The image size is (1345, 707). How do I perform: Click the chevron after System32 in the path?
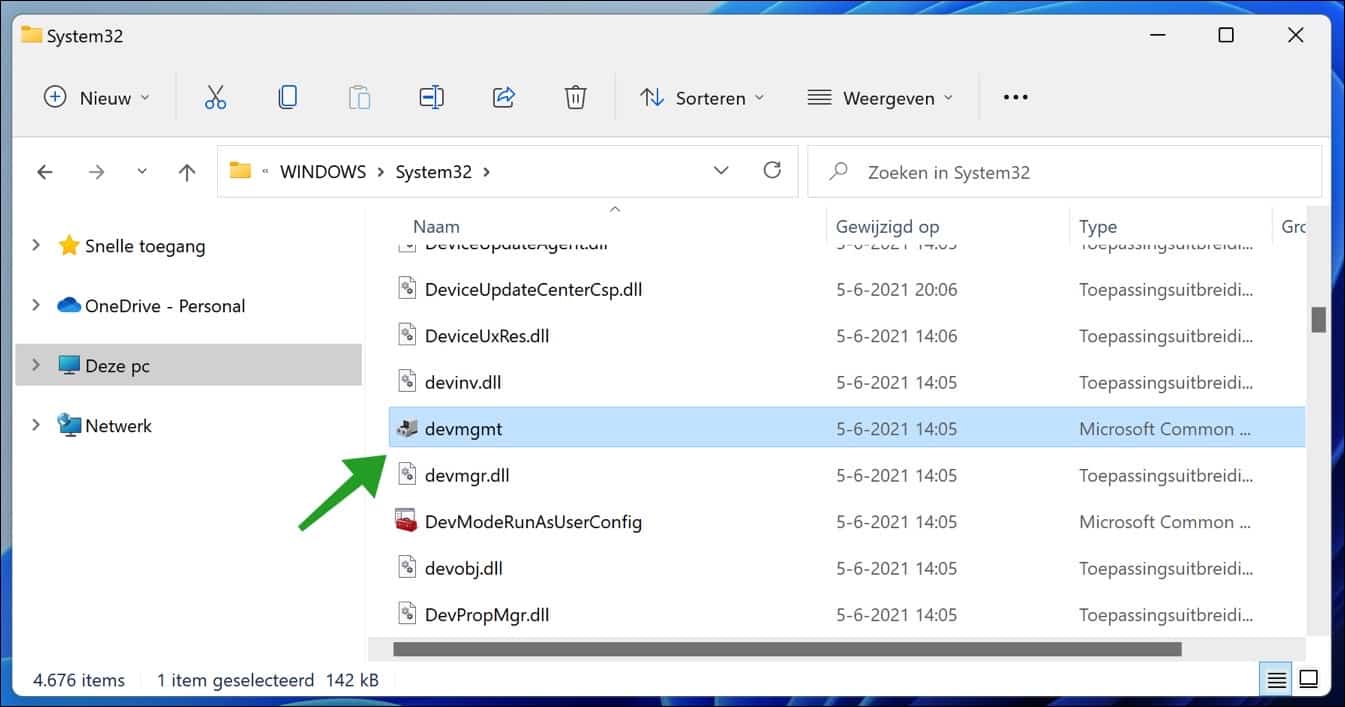pos(486,172)
